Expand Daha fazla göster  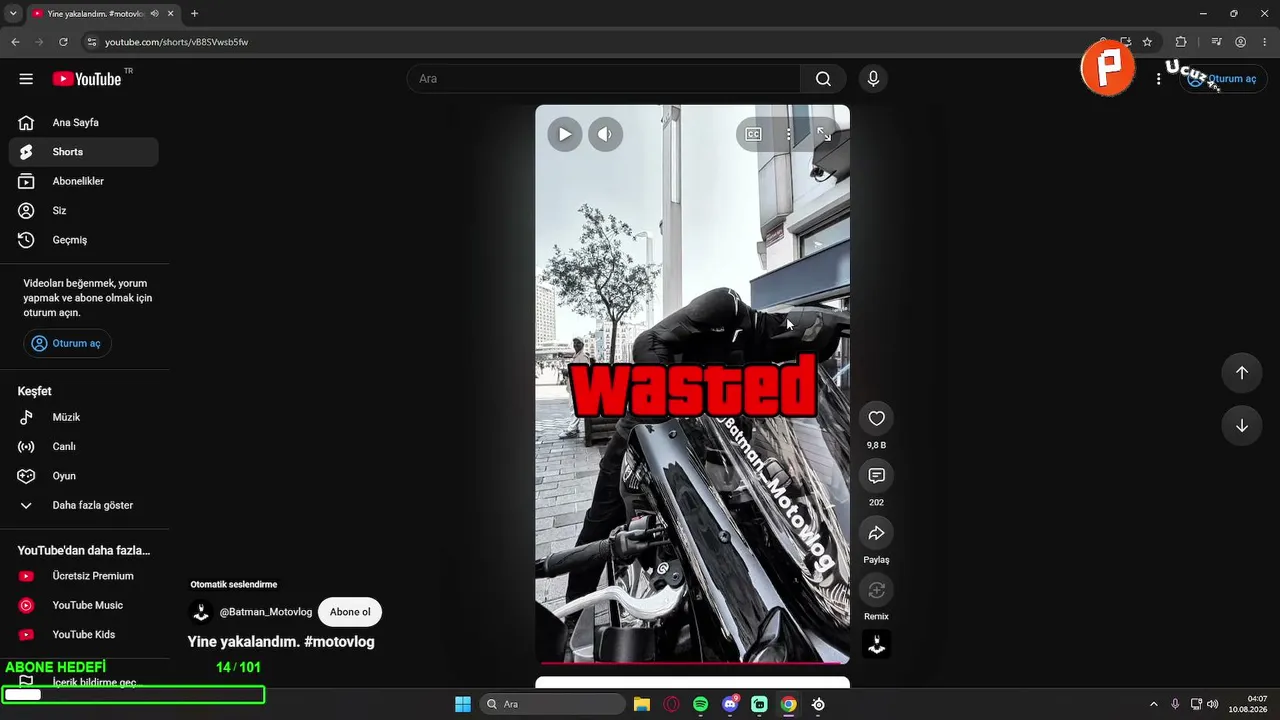[x=84, y=505]
